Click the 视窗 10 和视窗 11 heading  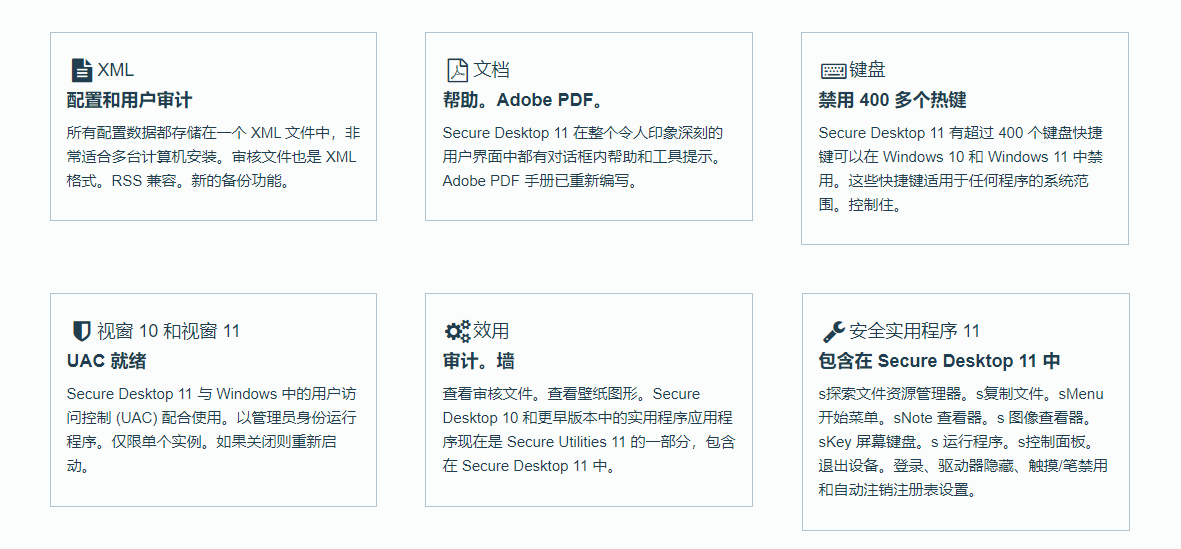[x=168, y=331]
